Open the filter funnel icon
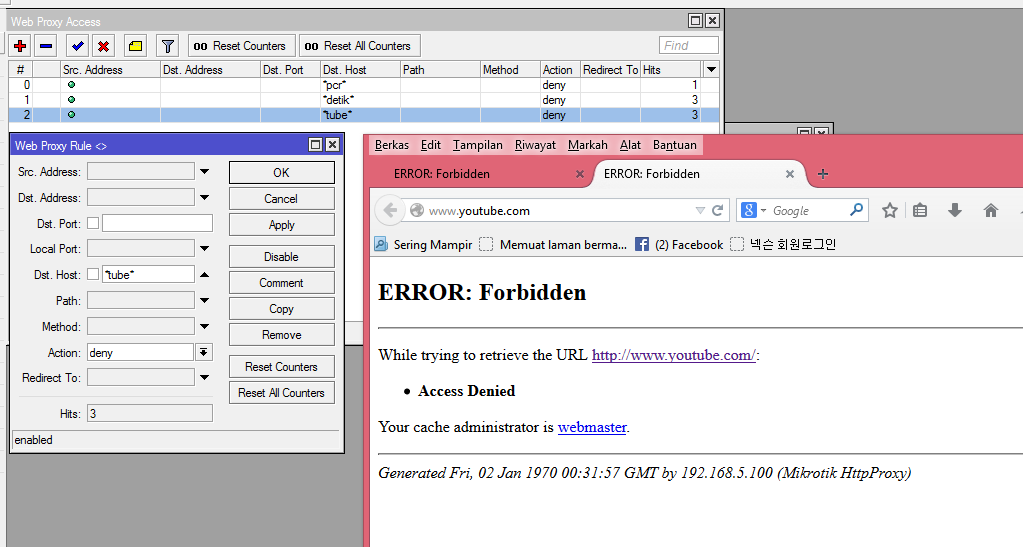Image resolution: width=1023 pixels, height=547 pixels. pos(168,46)
